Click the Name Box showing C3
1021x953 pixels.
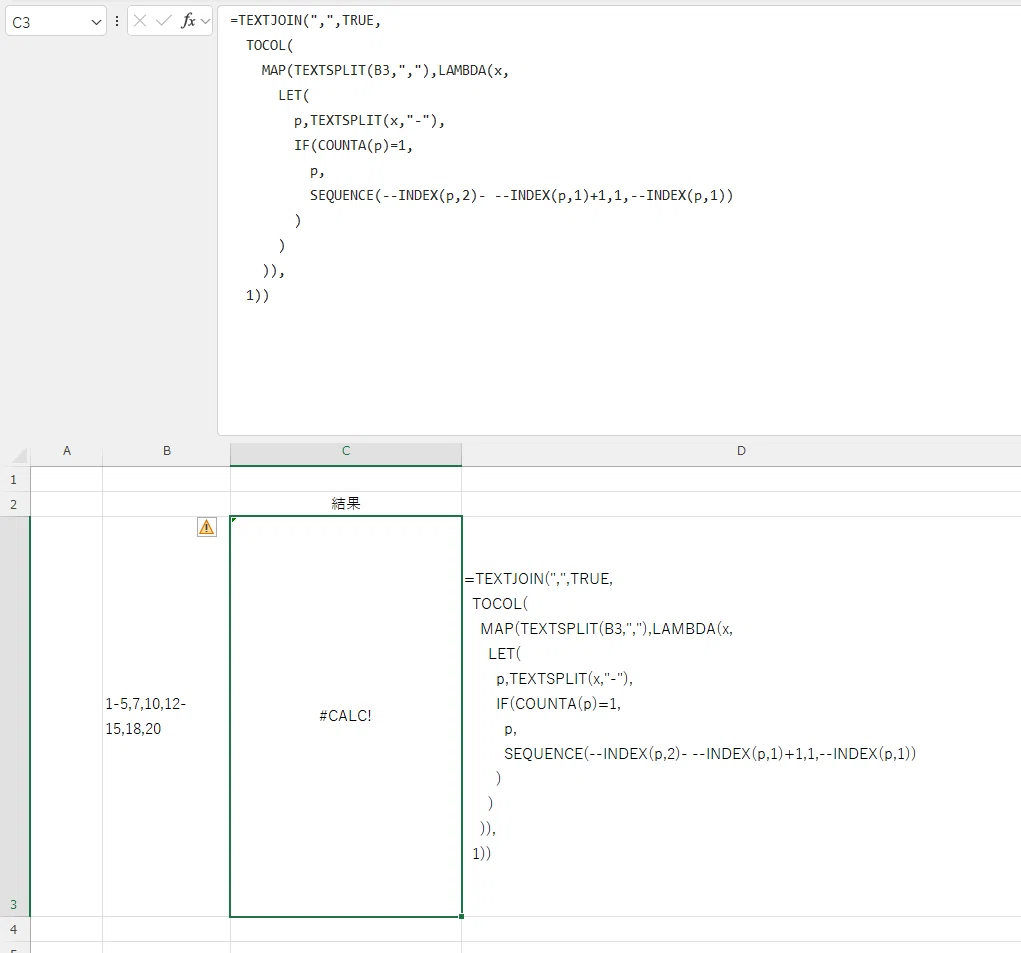tap(49, 22)
